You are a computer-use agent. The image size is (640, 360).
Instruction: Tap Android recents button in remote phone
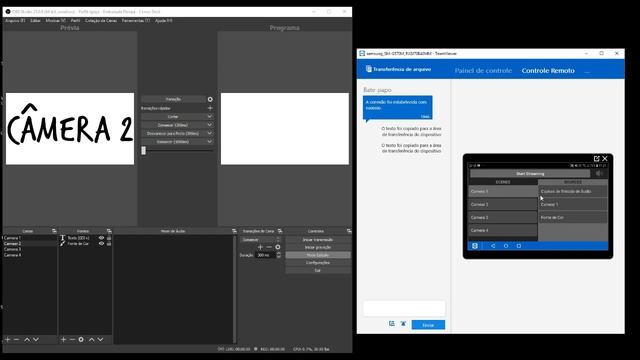pos(519,246)
